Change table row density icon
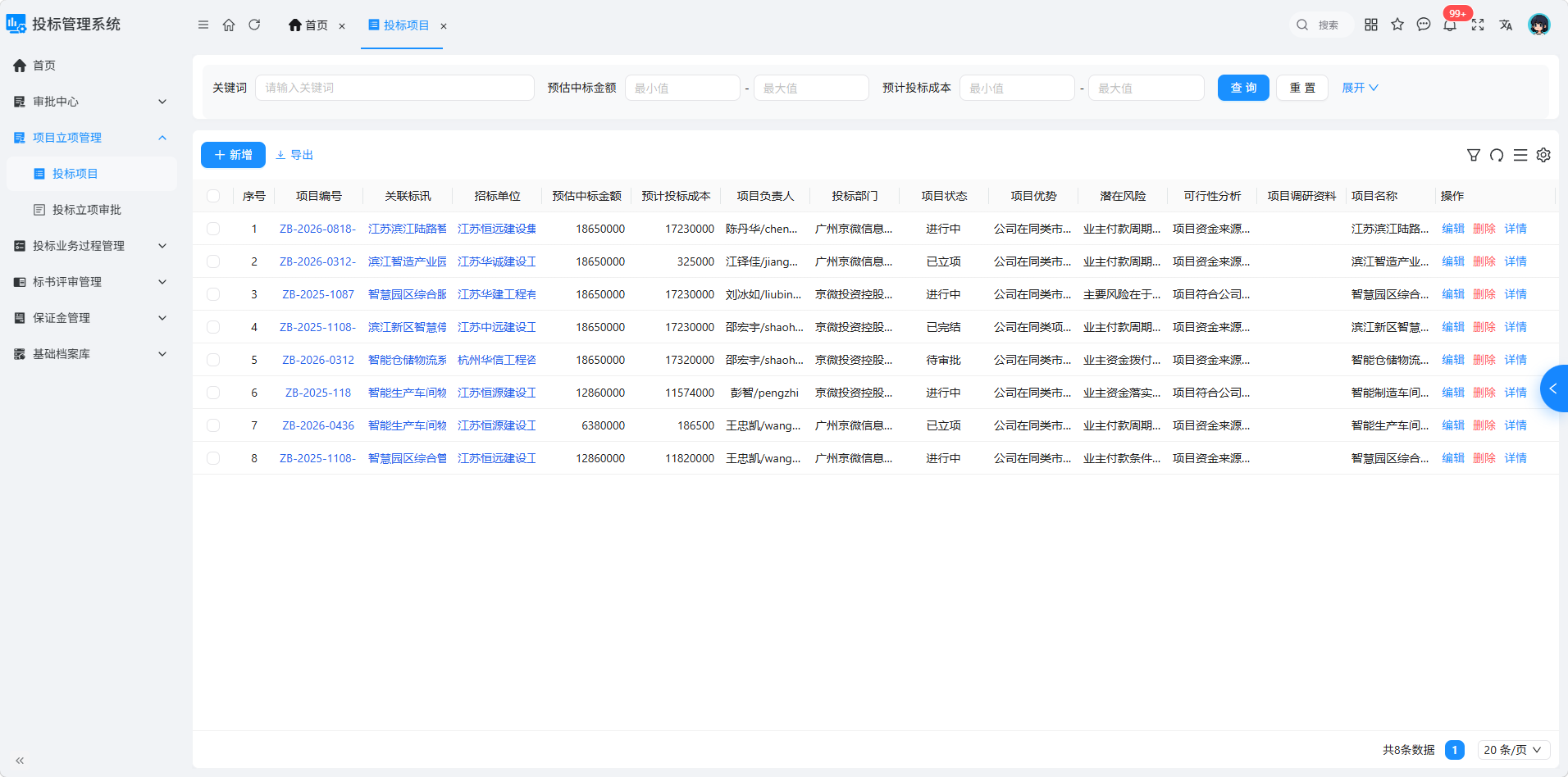Viewport: 1568px width, 777px height. (1520, 155)
